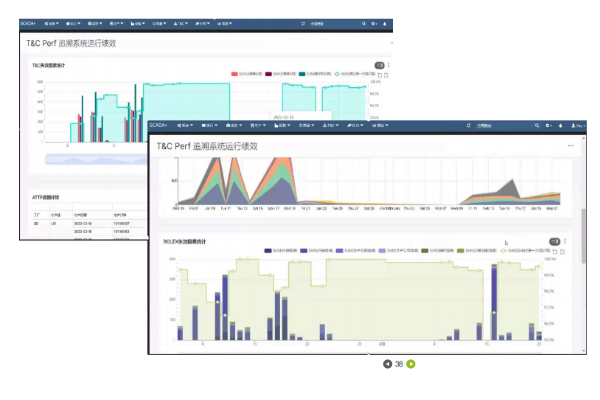
Task: Click the legend pager badge on ROLEX chart
Action: [553, 242]
